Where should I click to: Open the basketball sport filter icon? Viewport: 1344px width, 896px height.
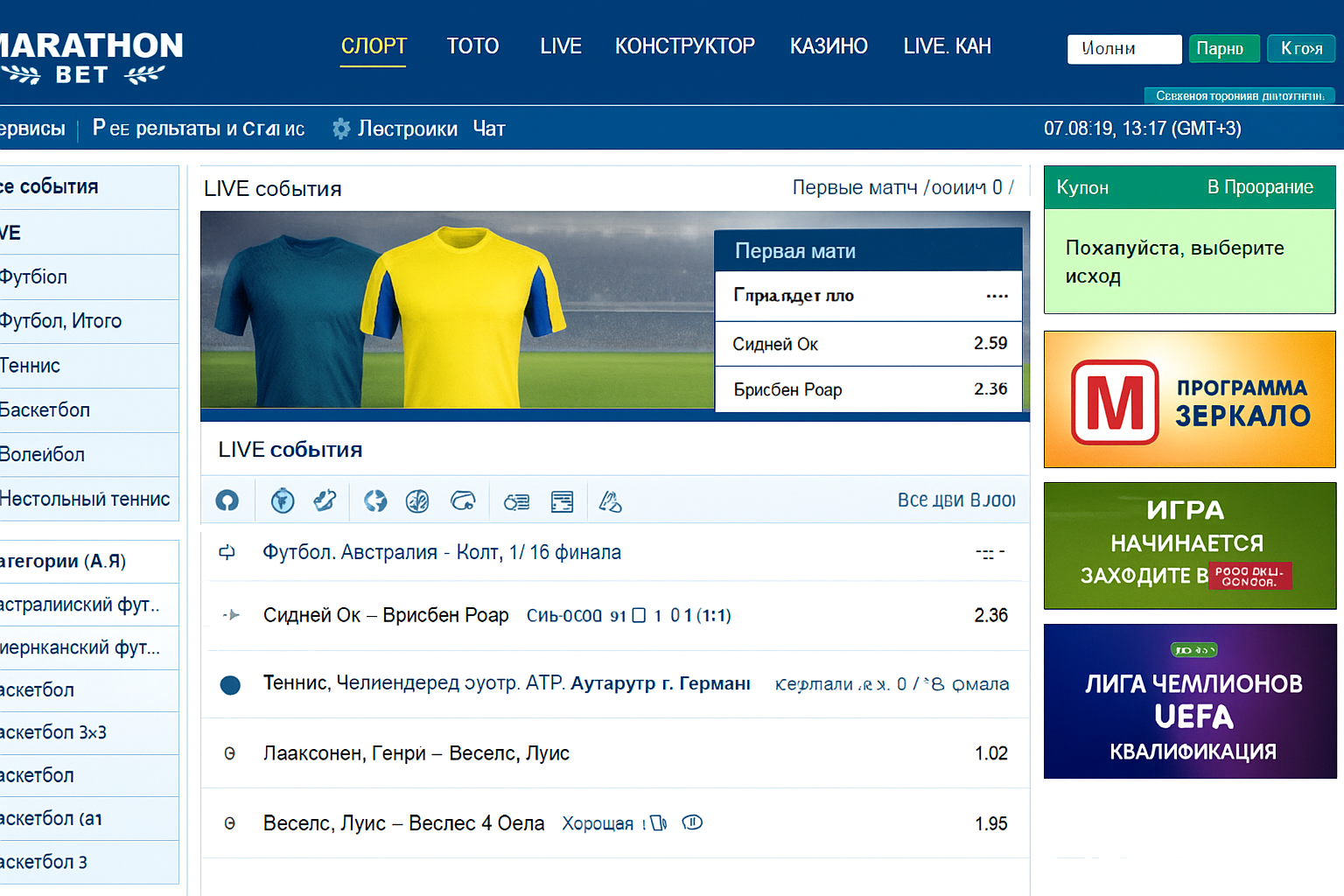click(x=417, y=500)
